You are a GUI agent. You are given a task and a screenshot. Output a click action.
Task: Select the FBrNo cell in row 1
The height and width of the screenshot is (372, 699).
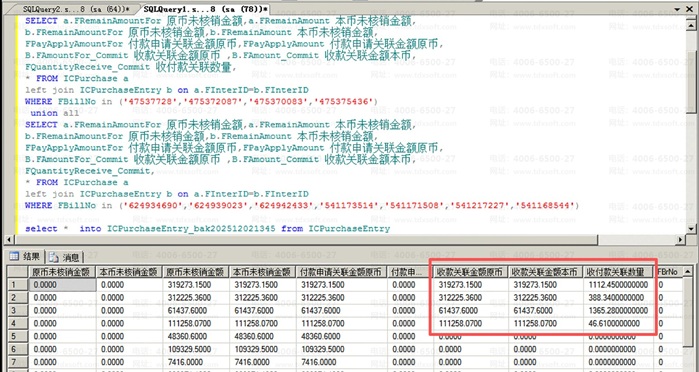click(x=668, y=285)
